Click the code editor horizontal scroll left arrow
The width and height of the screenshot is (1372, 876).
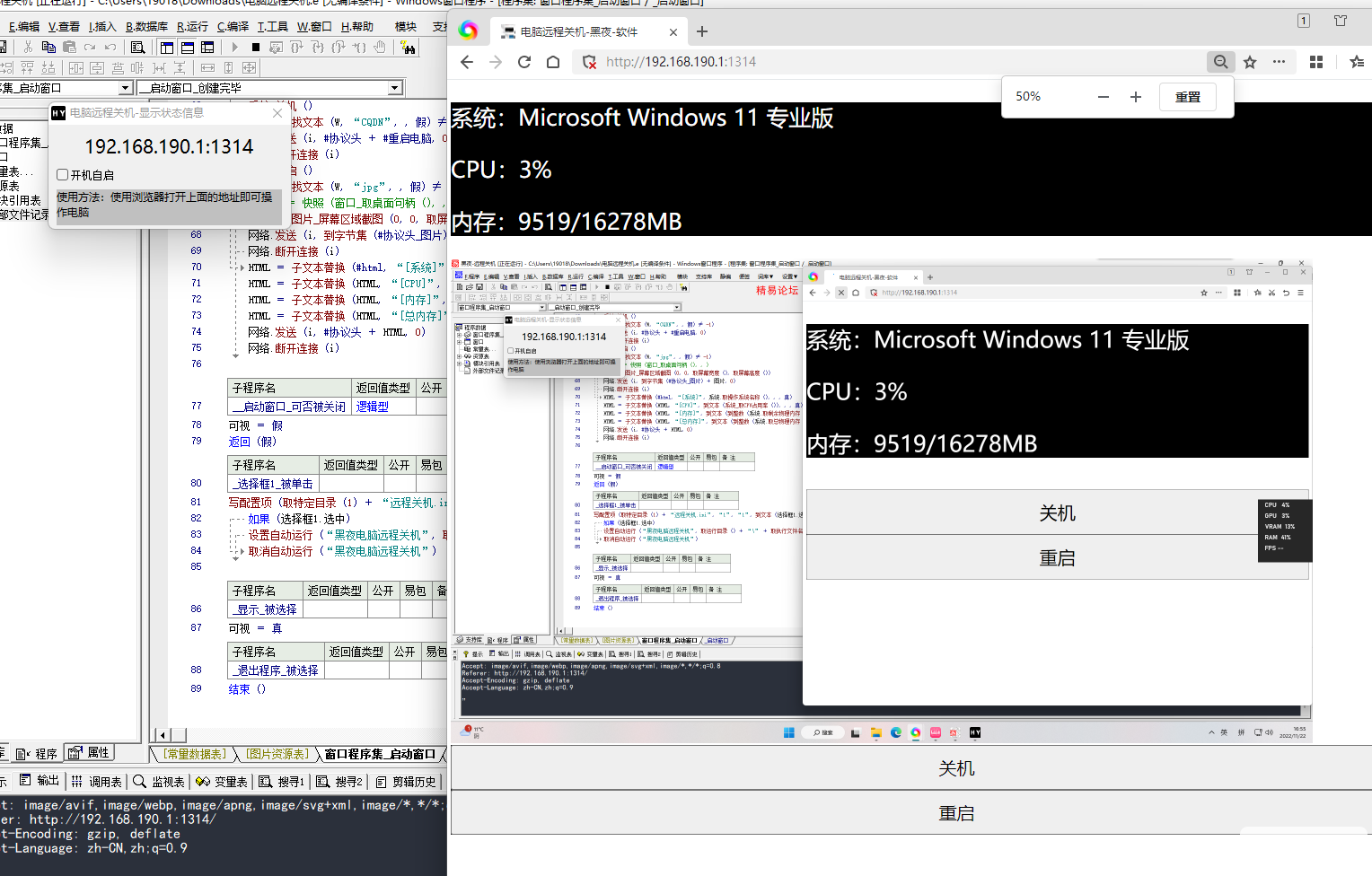point(162,736)
